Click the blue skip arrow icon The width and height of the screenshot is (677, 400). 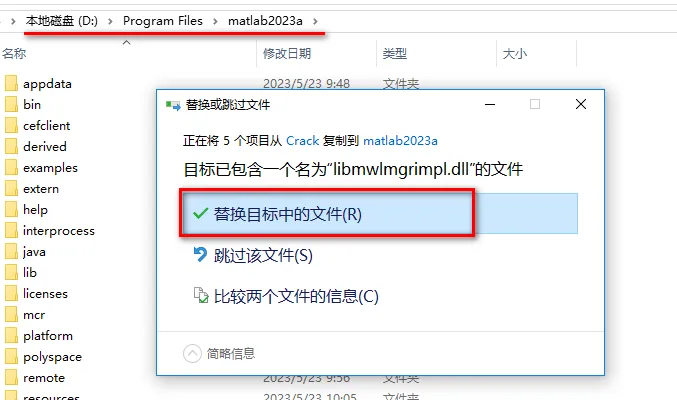pyautogui.click(x=200, y=254)
